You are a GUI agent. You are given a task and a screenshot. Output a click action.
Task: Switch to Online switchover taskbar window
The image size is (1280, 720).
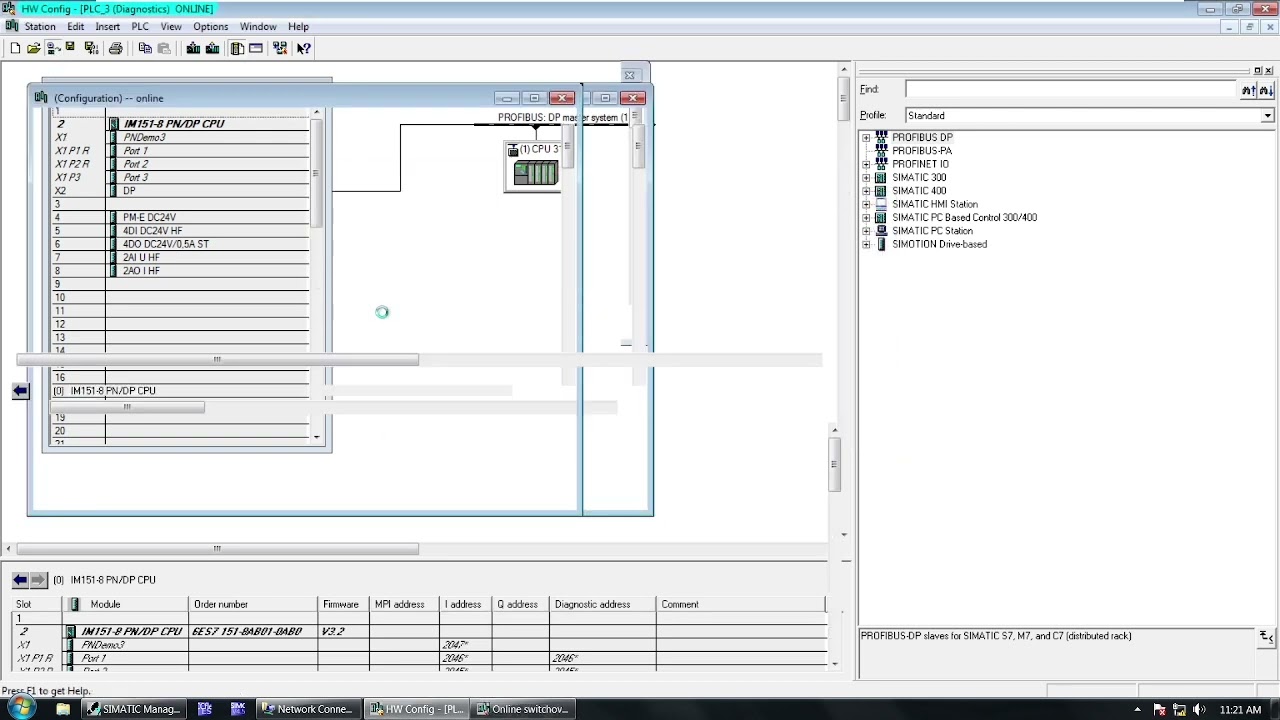click(523, 709)
